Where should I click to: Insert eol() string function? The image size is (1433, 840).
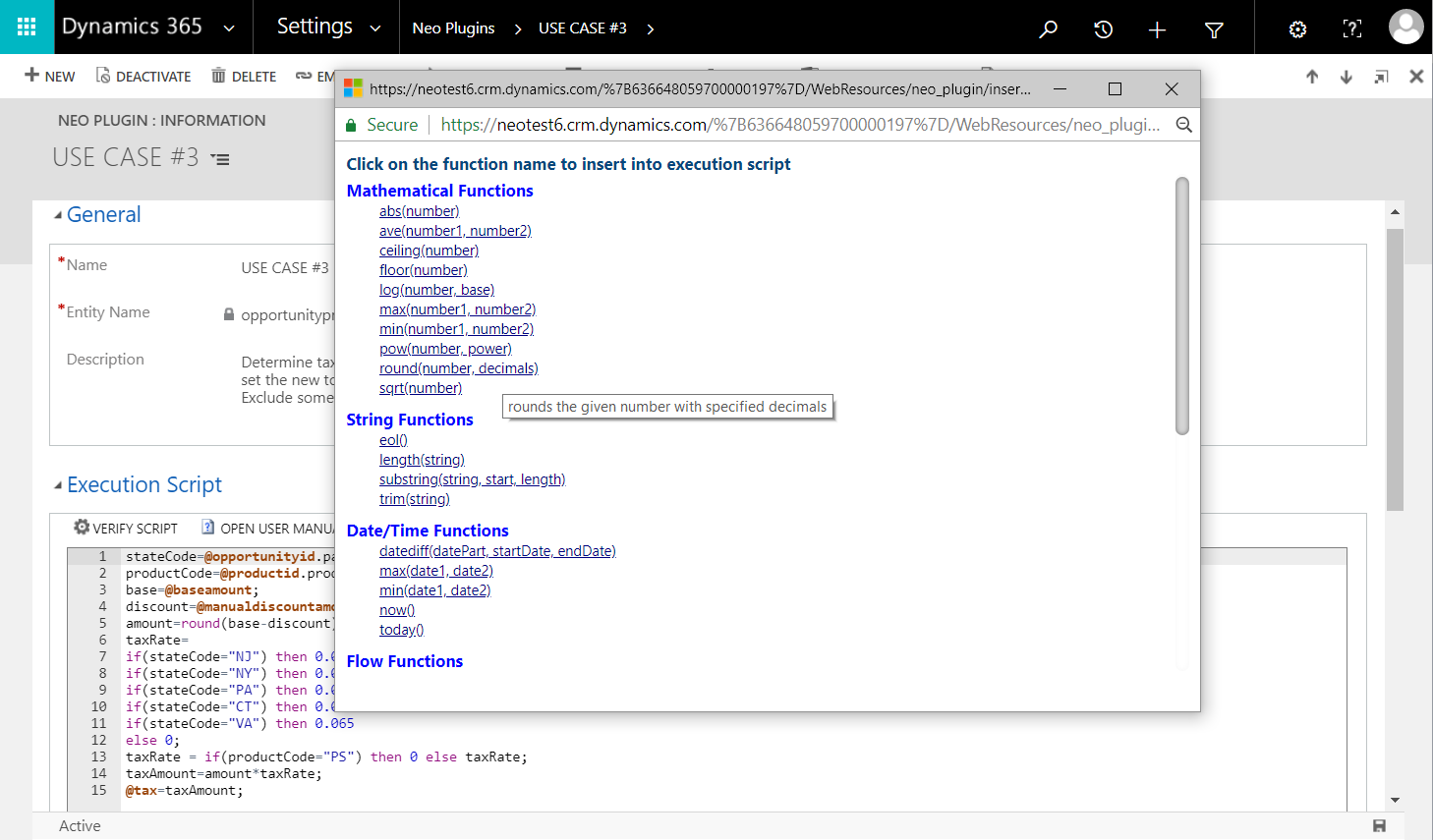point(393,440)
